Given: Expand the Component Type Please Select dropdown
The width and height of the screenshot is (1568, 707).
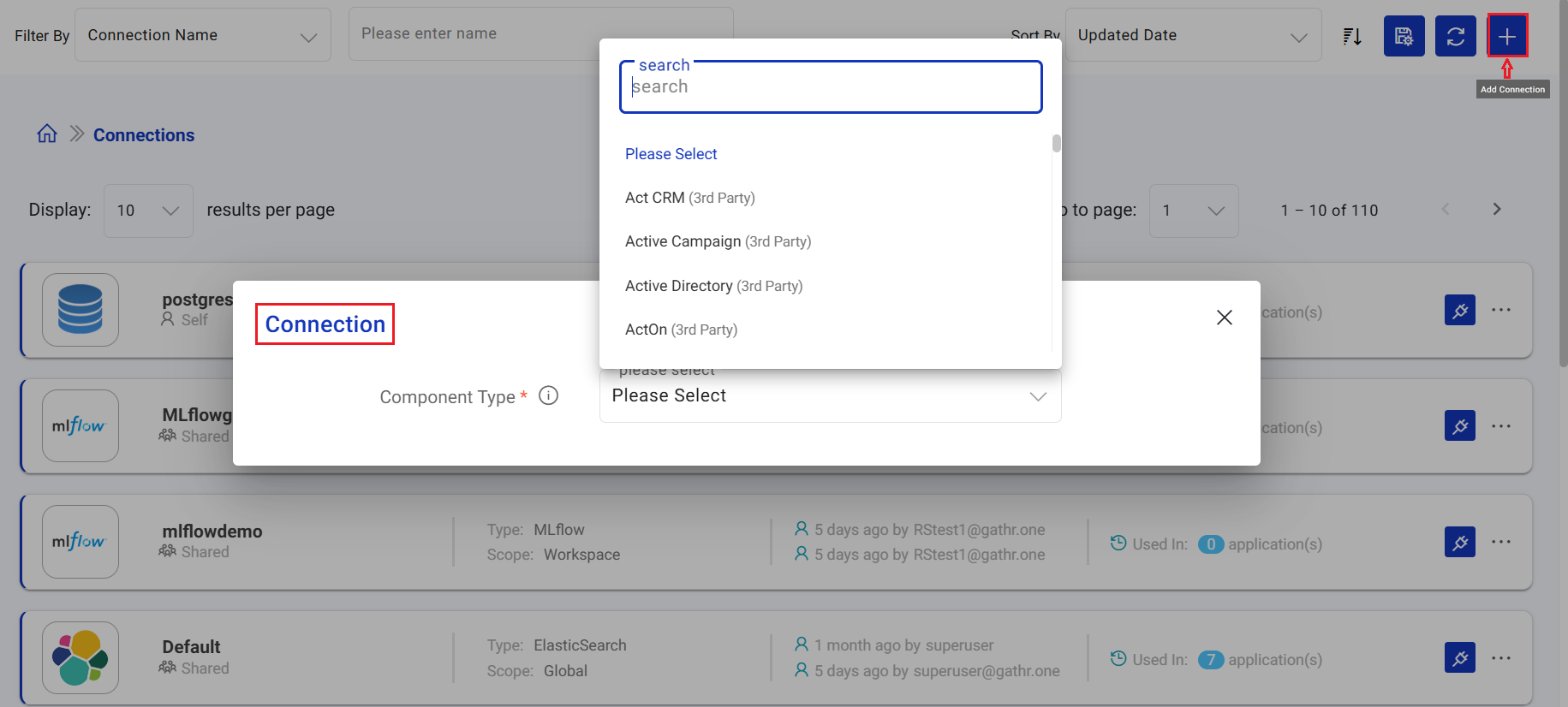Looking at the screenshot, I should pyautogui.click(x=829, y=396).
